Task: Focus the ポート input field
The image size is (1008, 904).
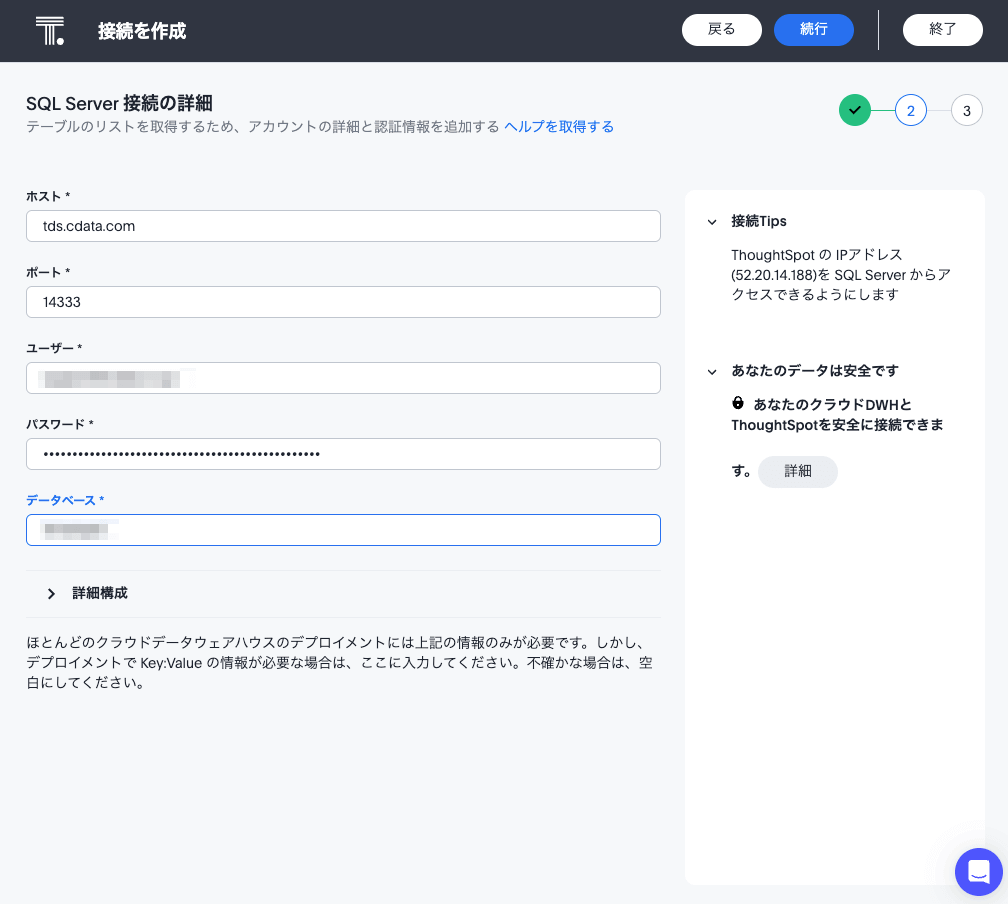Action: (x=343, y=302)
